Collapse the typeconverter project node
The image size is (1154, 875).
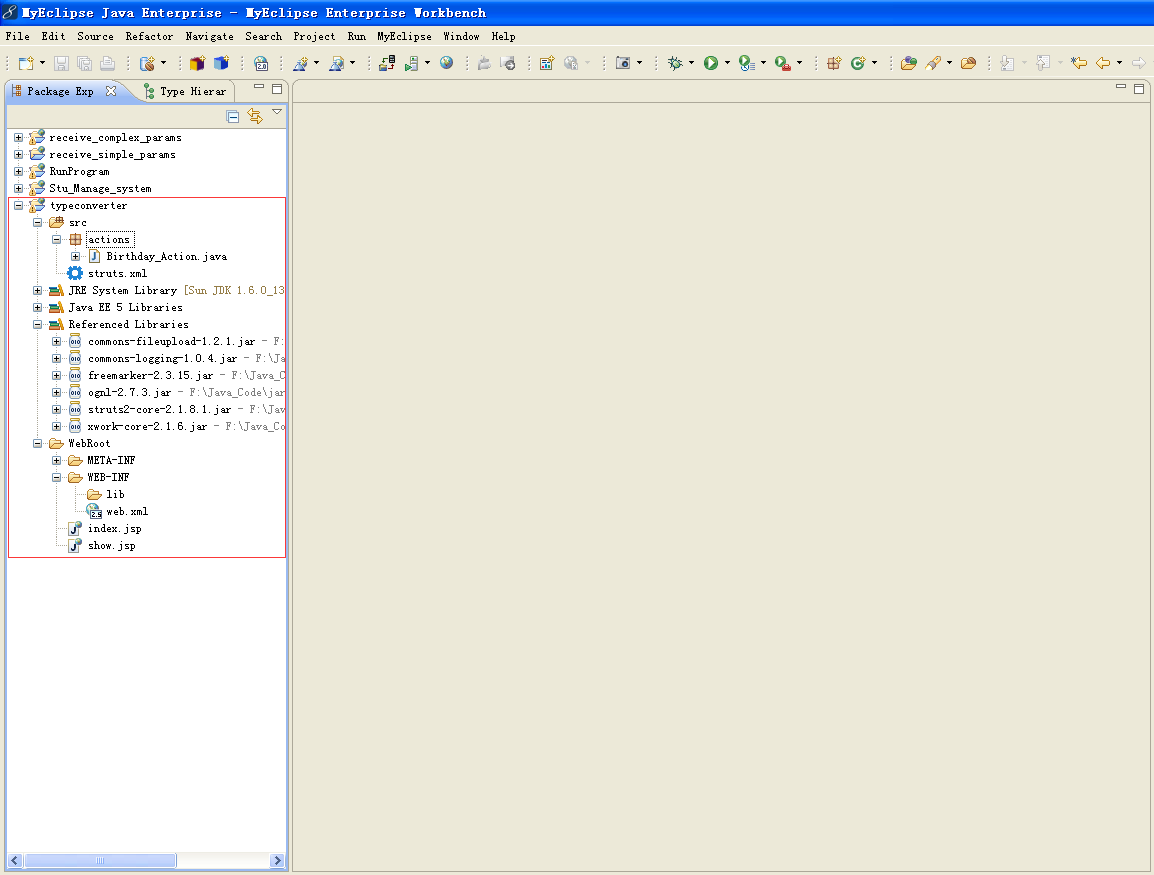18,206
